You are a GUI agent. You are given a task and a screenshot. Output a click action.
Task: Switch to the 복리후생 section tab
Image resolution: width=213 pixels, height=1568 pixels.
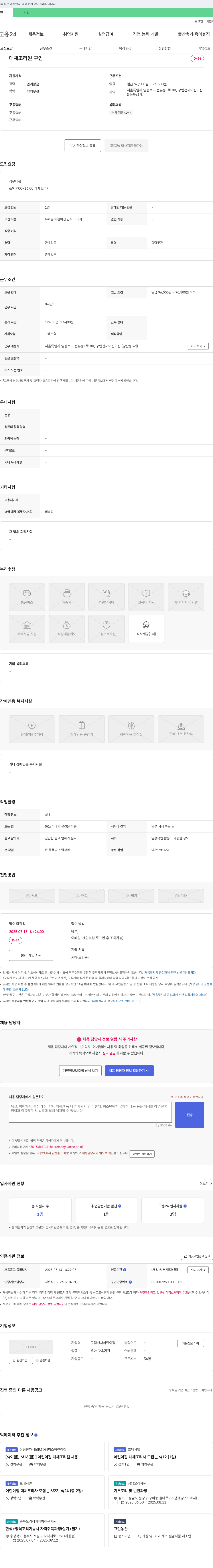pos(125,48)
